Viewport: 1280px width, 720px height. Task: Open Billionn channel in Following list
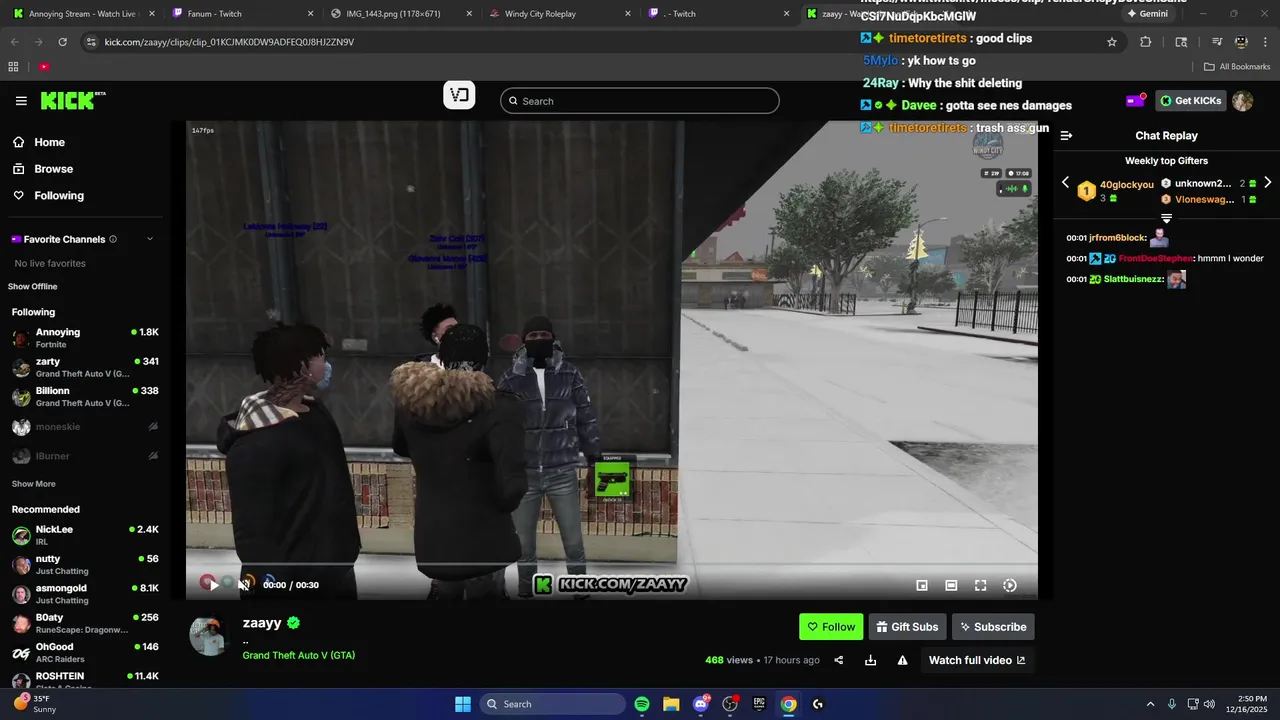coord(84,397)
